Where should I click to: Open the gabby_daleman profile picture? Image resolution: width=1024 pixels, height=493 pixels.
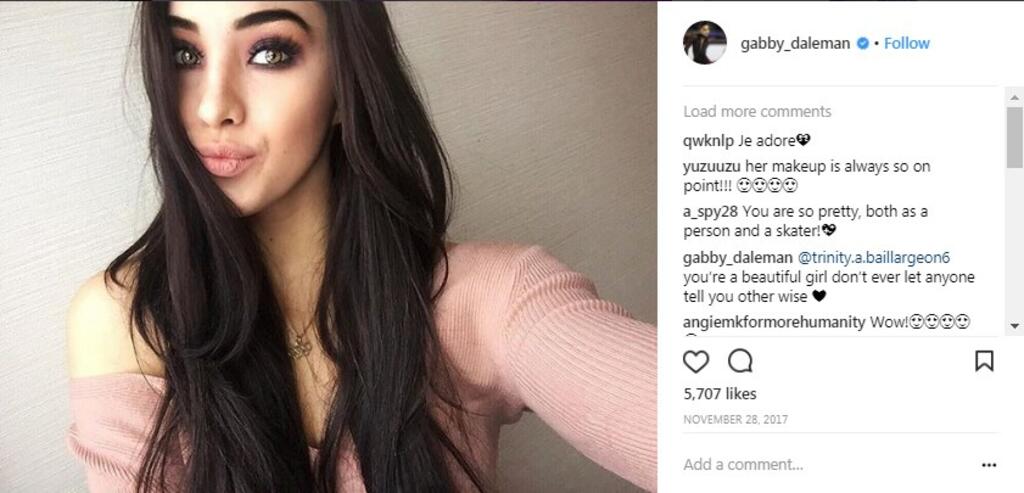705,43
